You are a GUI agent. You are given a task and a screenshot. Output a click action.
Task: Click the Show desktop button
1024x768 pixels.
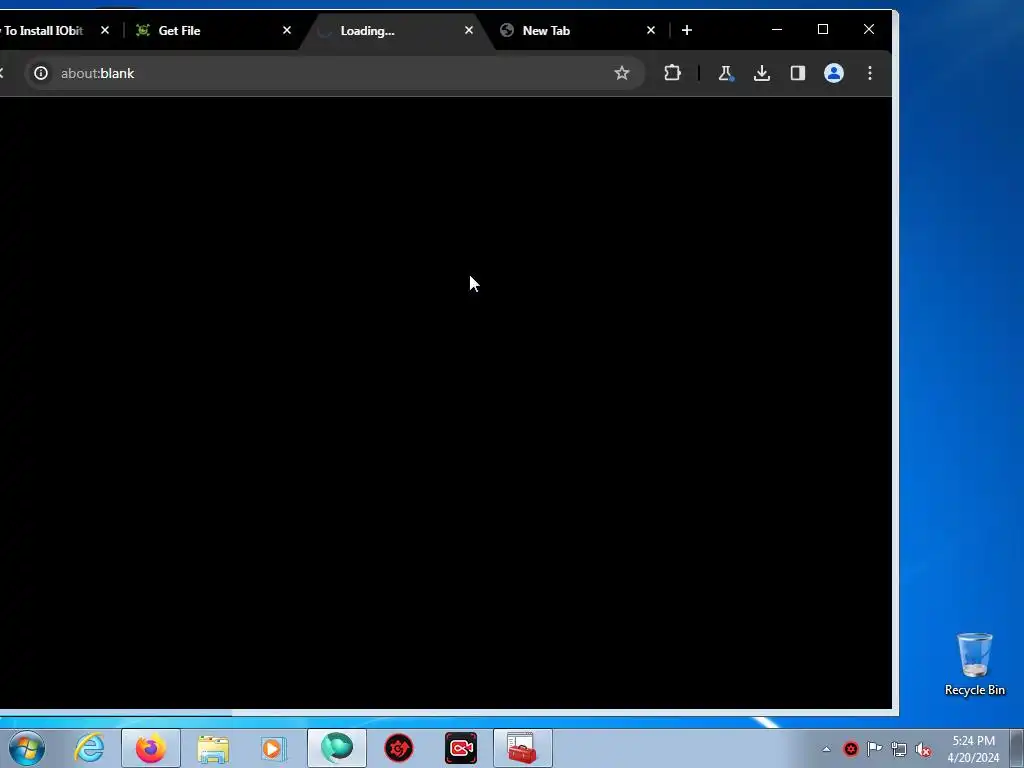1017,748
